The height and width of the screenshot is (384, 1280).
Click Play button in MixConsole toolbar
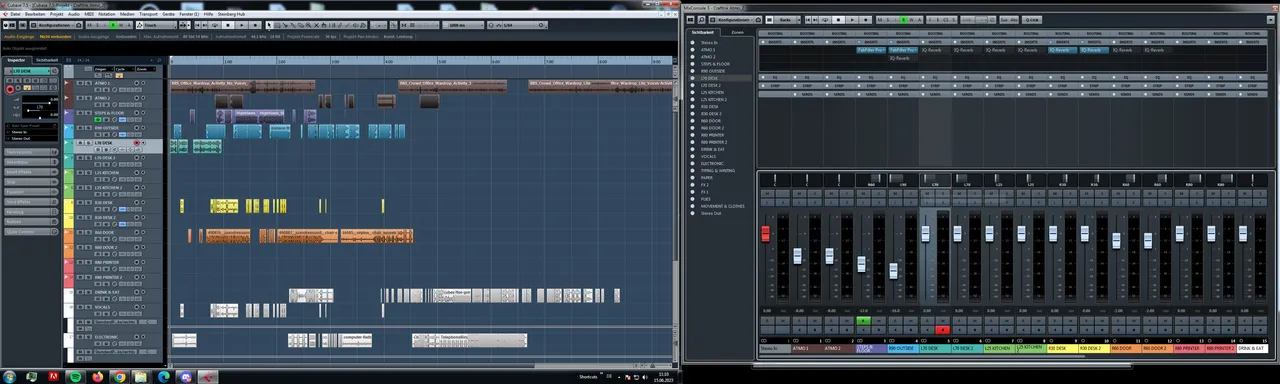tap(852, 19)
